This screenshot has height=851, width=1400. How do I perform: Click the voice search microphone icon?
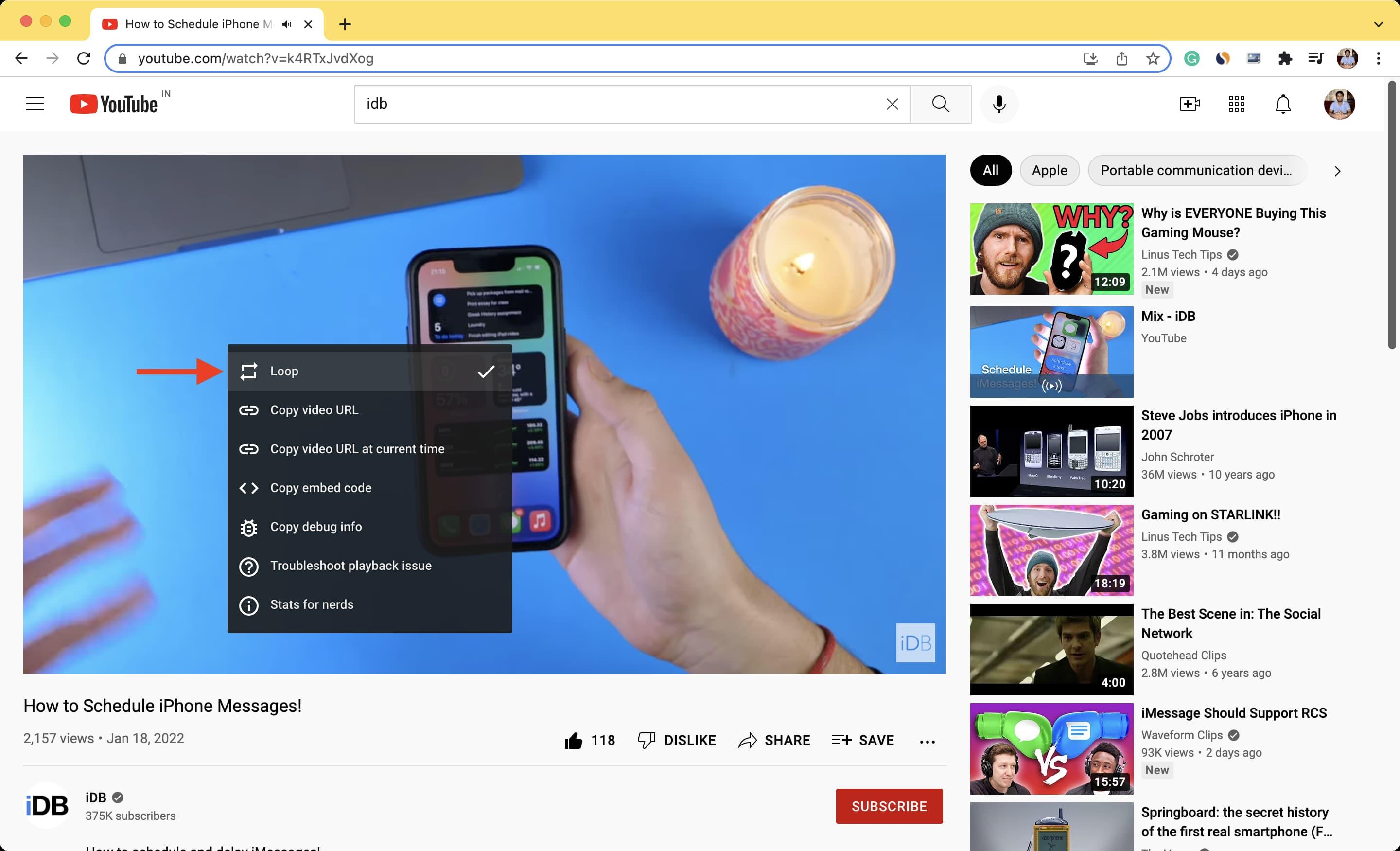999,104
